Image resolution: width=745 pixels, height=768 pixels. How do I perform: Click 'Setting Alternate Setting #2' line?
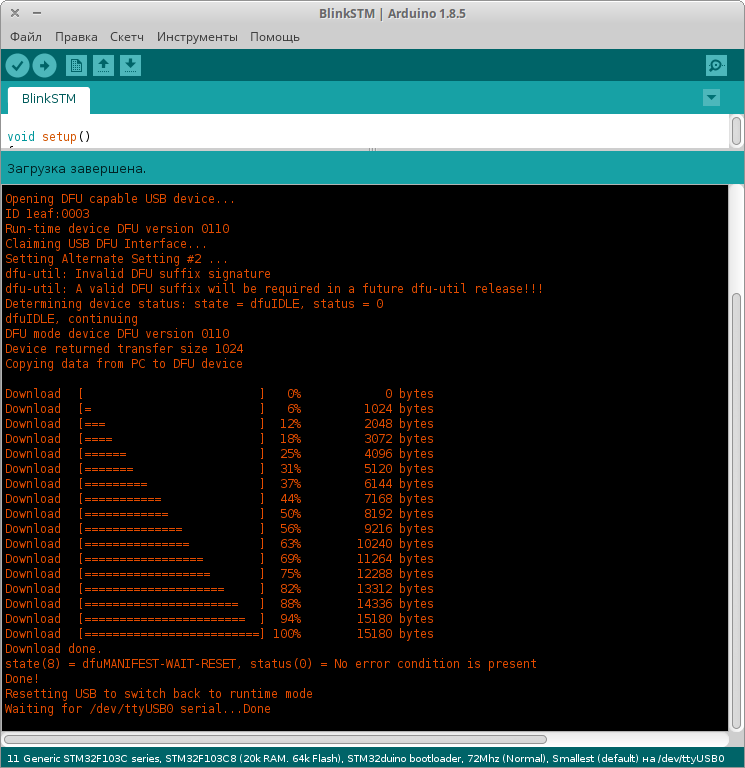pos(116,259)
